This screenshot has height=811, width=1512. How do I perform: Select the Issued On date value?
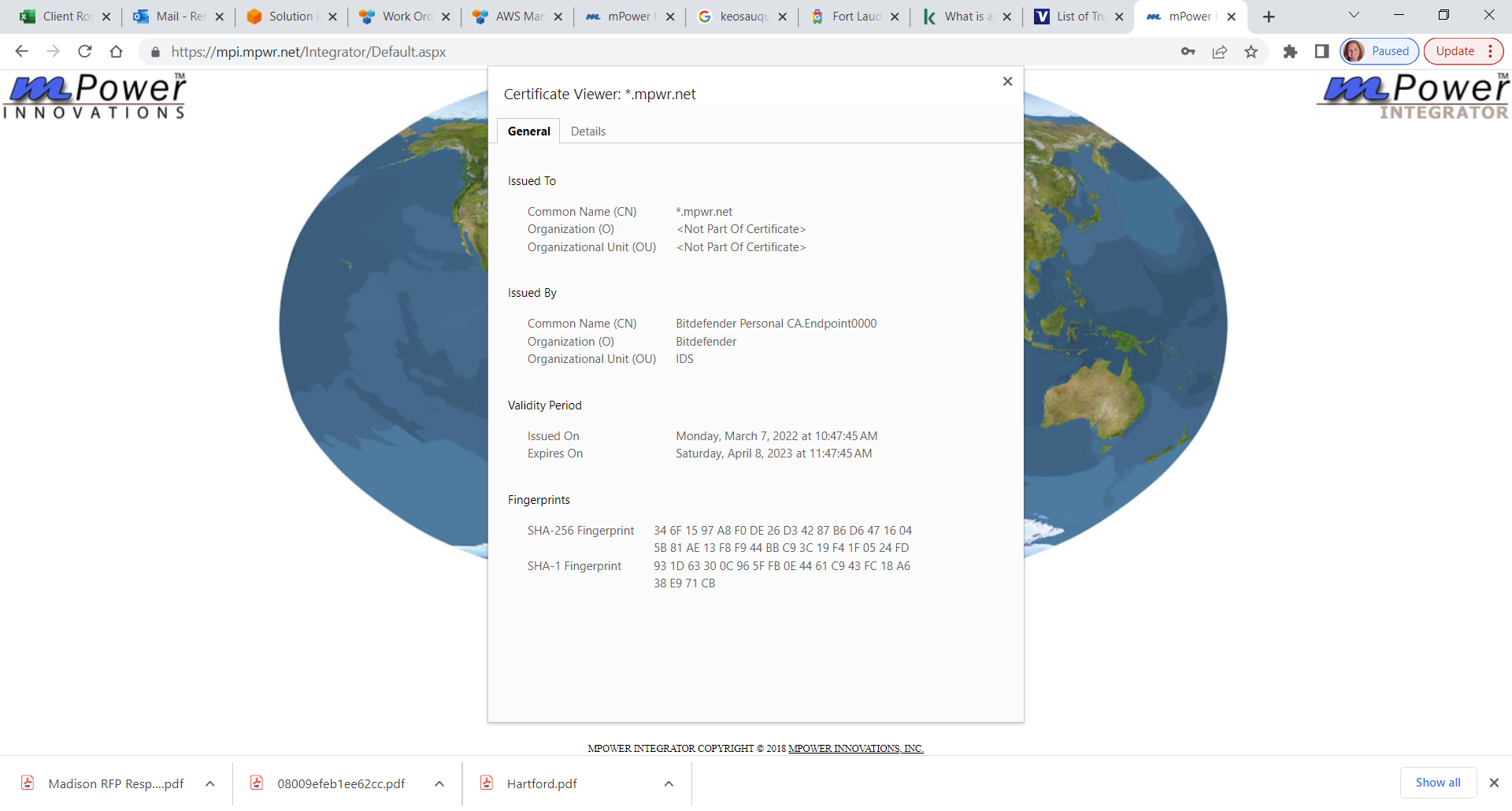[x=776, y=436]
